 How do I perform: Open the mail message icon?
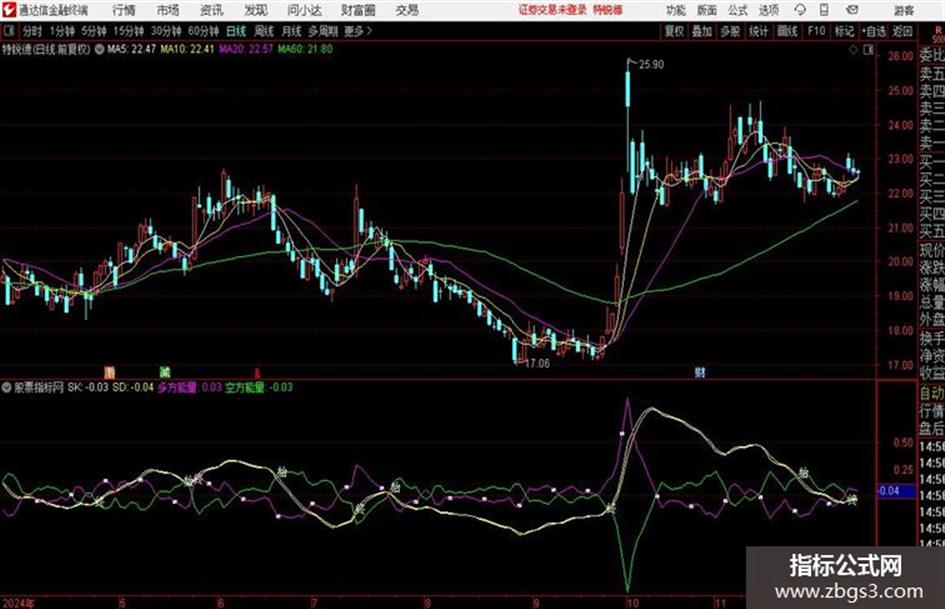click(852, 10)
